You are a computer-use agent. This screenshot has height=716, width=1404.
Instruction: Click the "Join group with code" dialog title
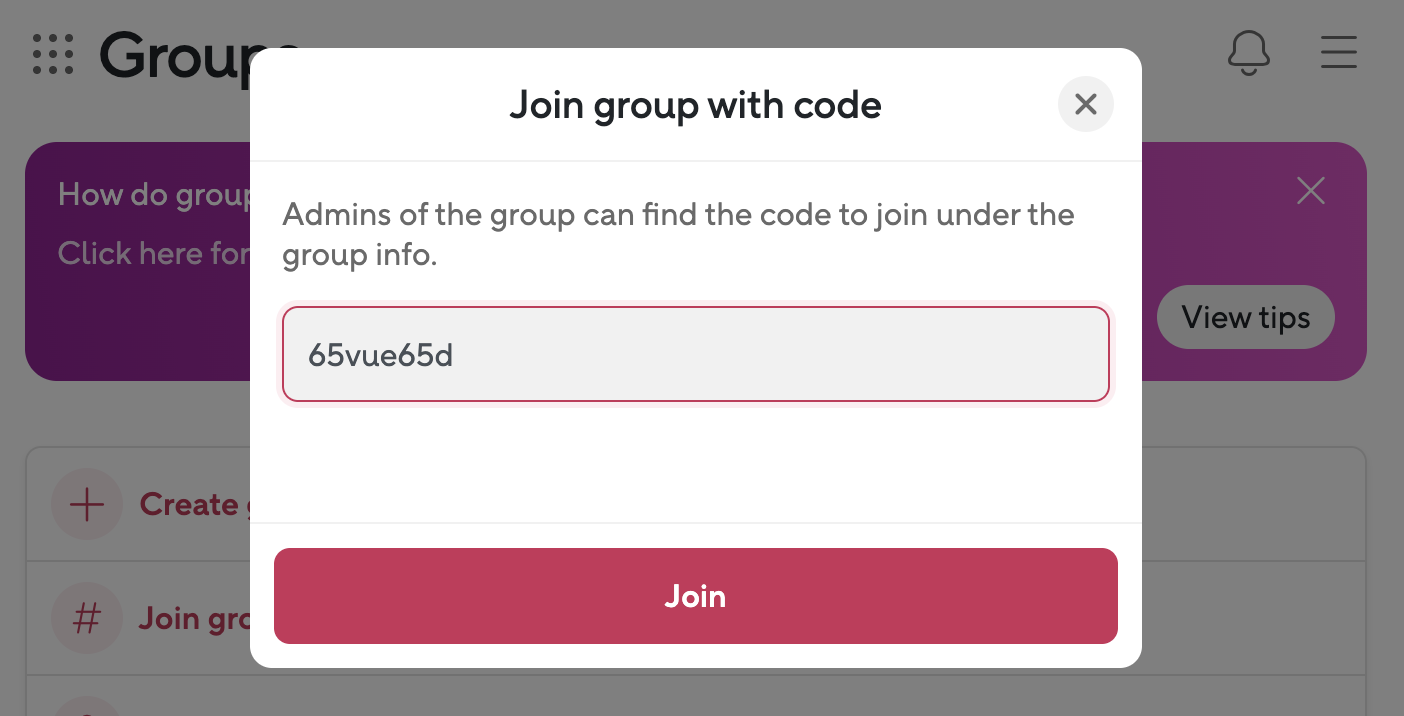[695, 105]
